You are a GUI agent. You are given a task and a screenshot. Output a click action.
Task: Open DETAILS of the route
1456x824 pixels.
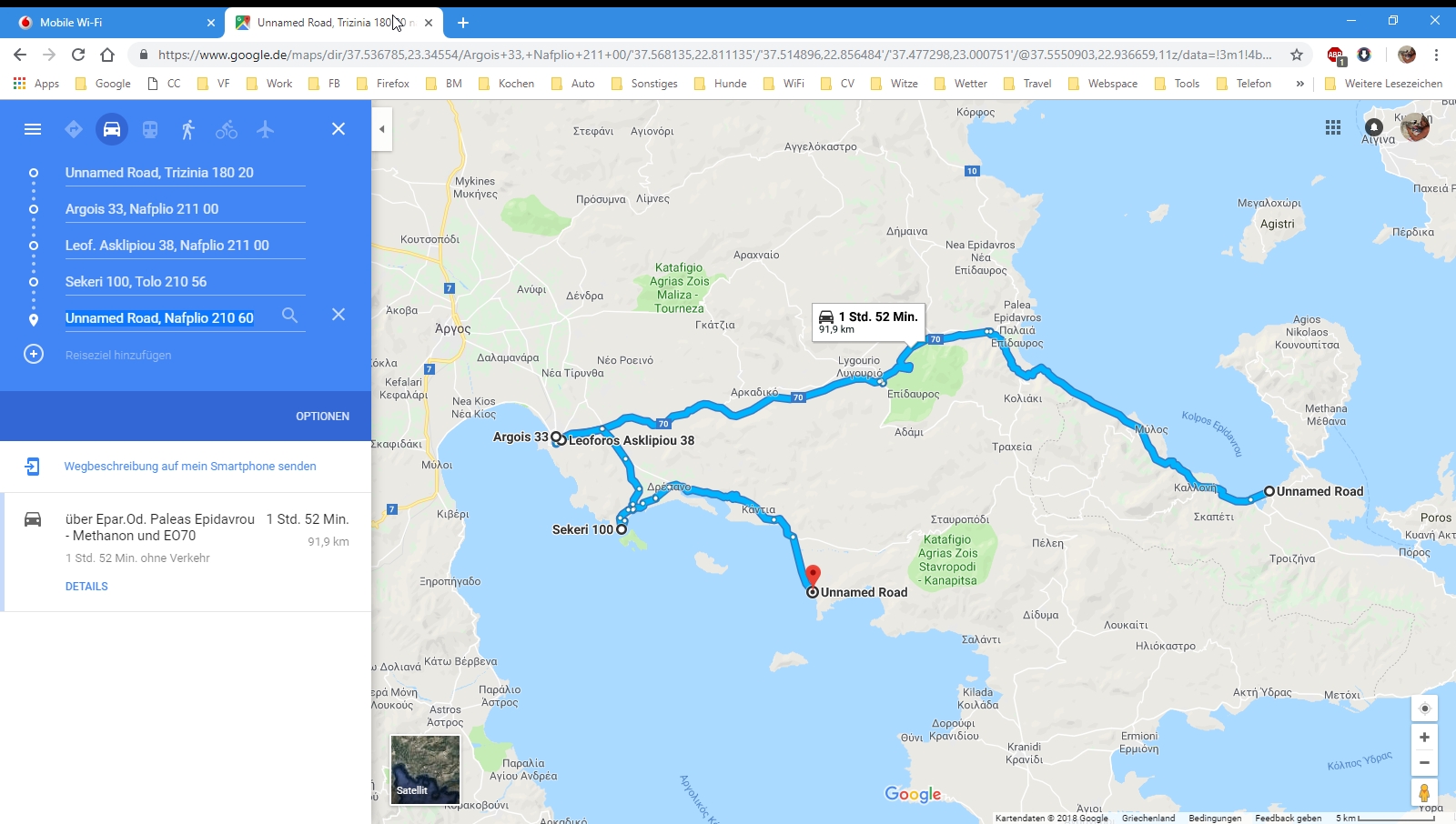[x=86, y=587]
